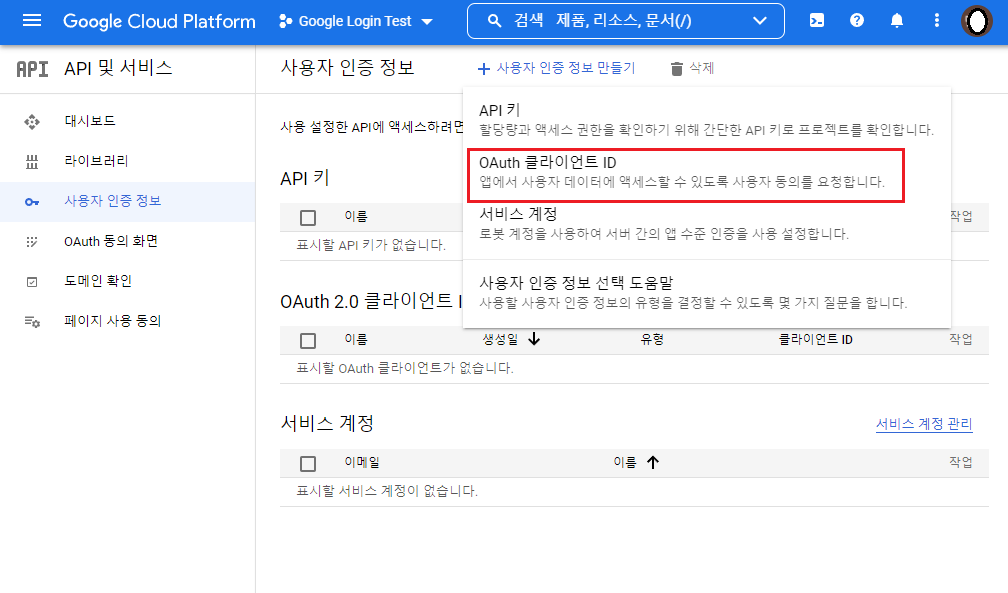Sort OAuth clients by 생성일 arrow
1008x593 pixels.
tap(534, 339)
